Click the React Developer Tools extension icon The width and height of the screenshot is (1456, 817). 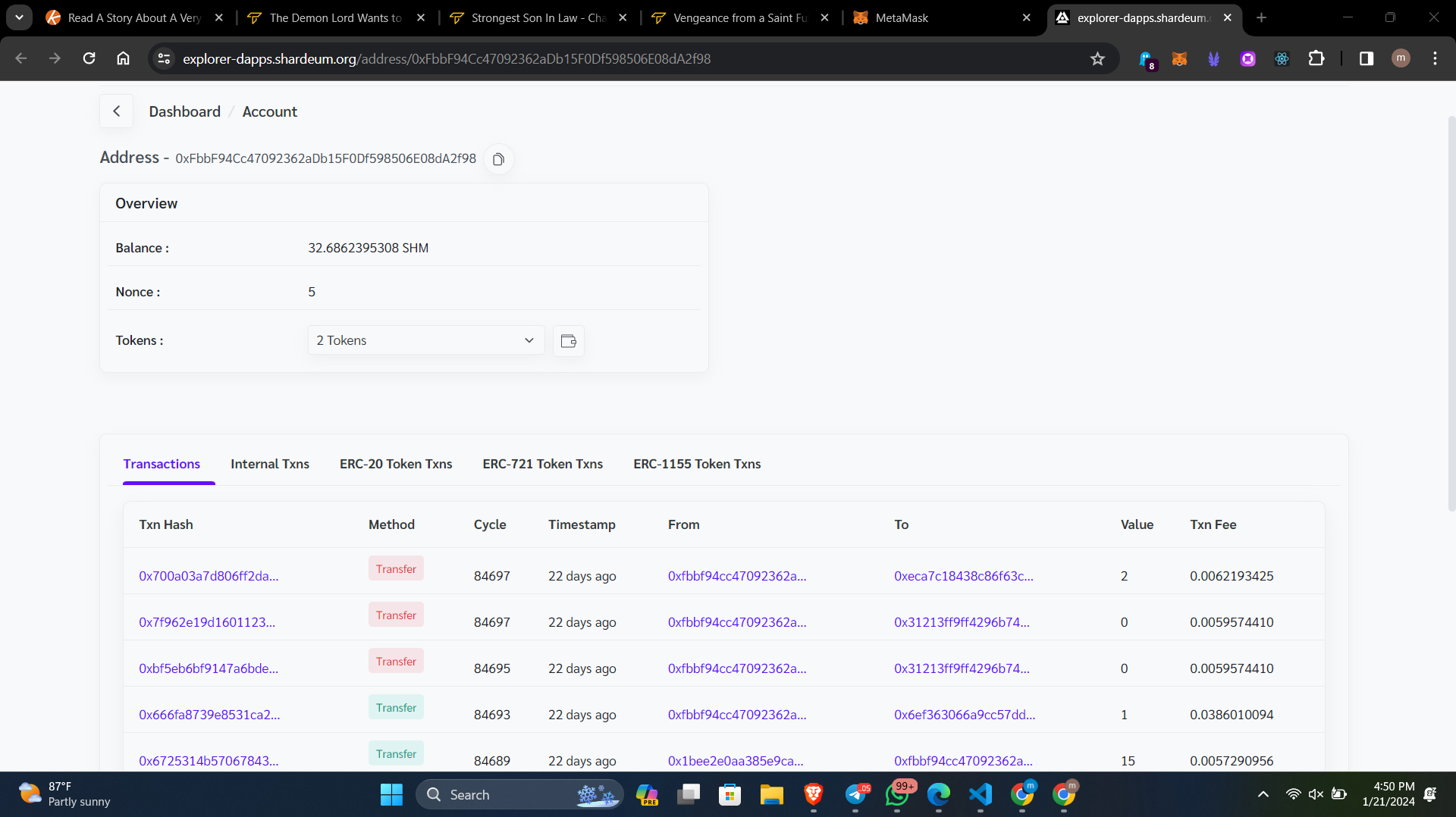(1282, 58)
